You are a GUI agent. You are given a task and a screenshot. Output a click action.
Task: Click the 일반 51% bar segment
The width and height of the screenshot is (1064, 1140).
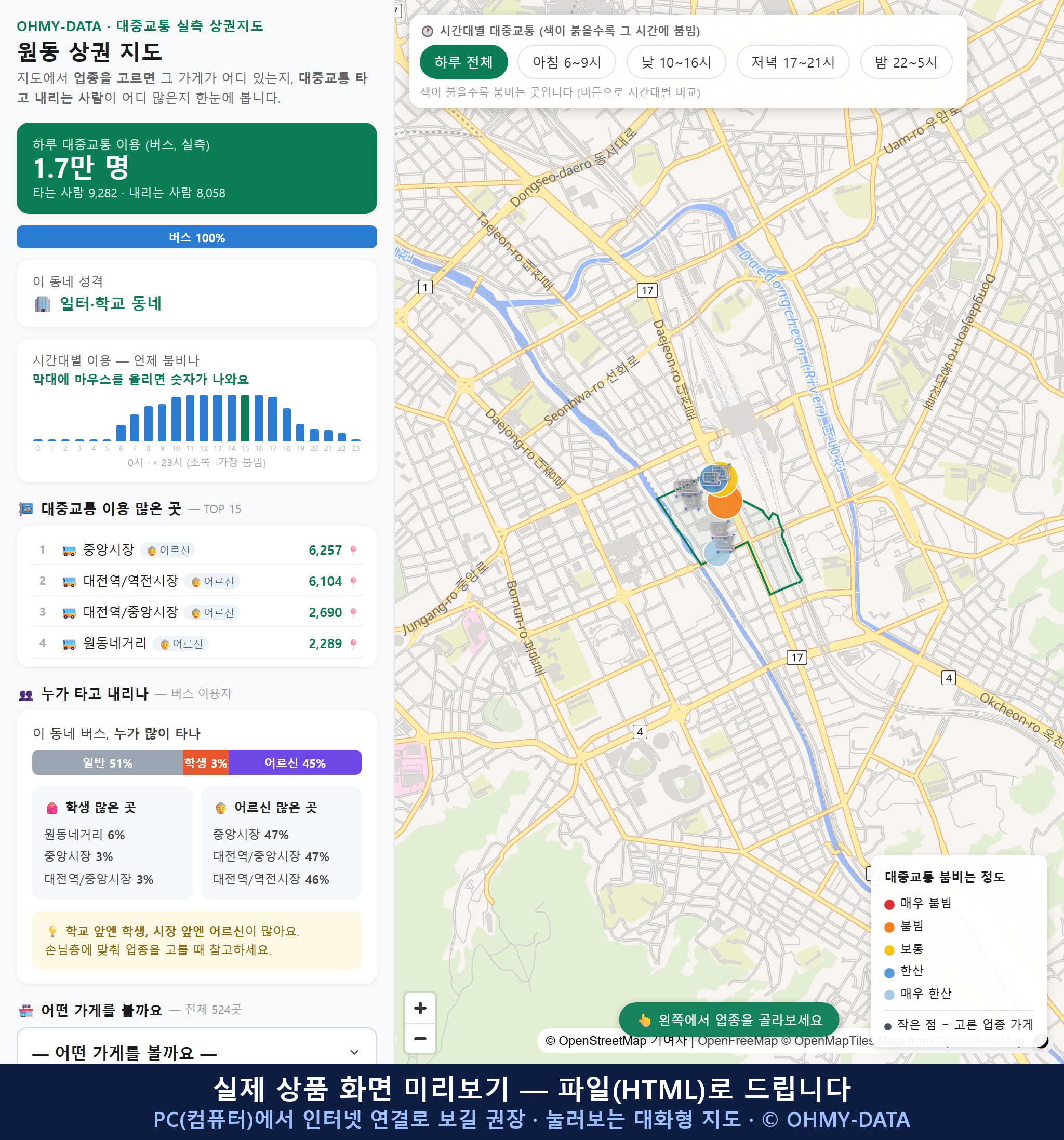(x=107, y=762)
